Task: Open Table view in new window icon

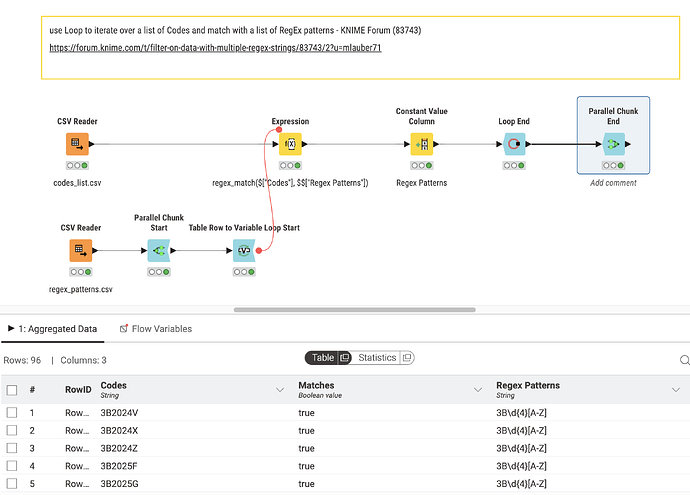Action: click(x=345, y=358)
